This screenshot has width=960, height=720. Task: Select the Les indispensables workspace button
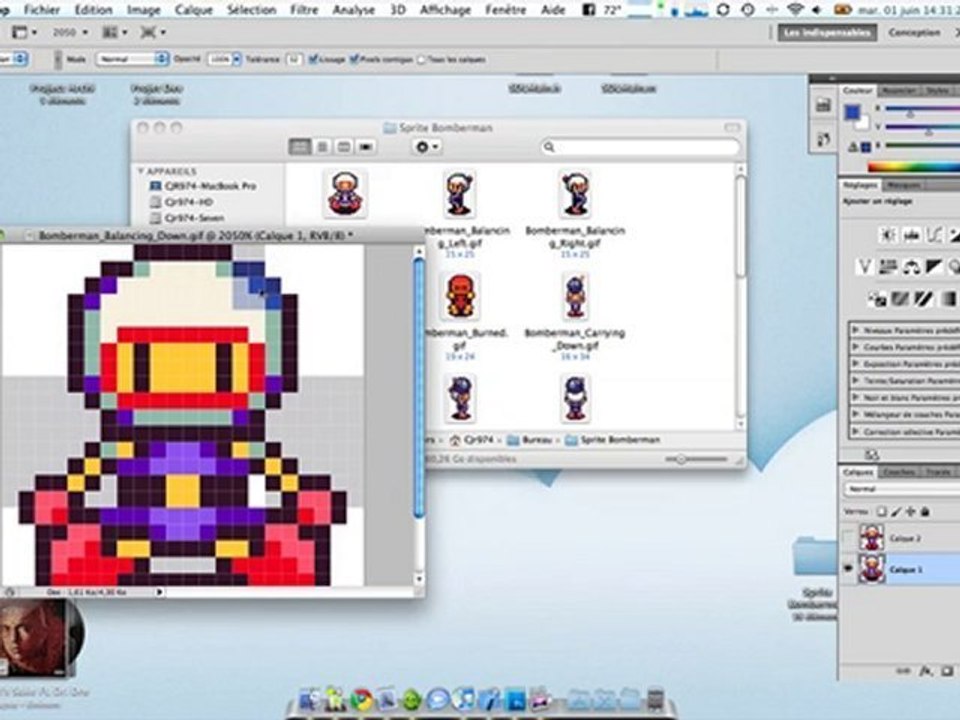click(x=827, y=32)
